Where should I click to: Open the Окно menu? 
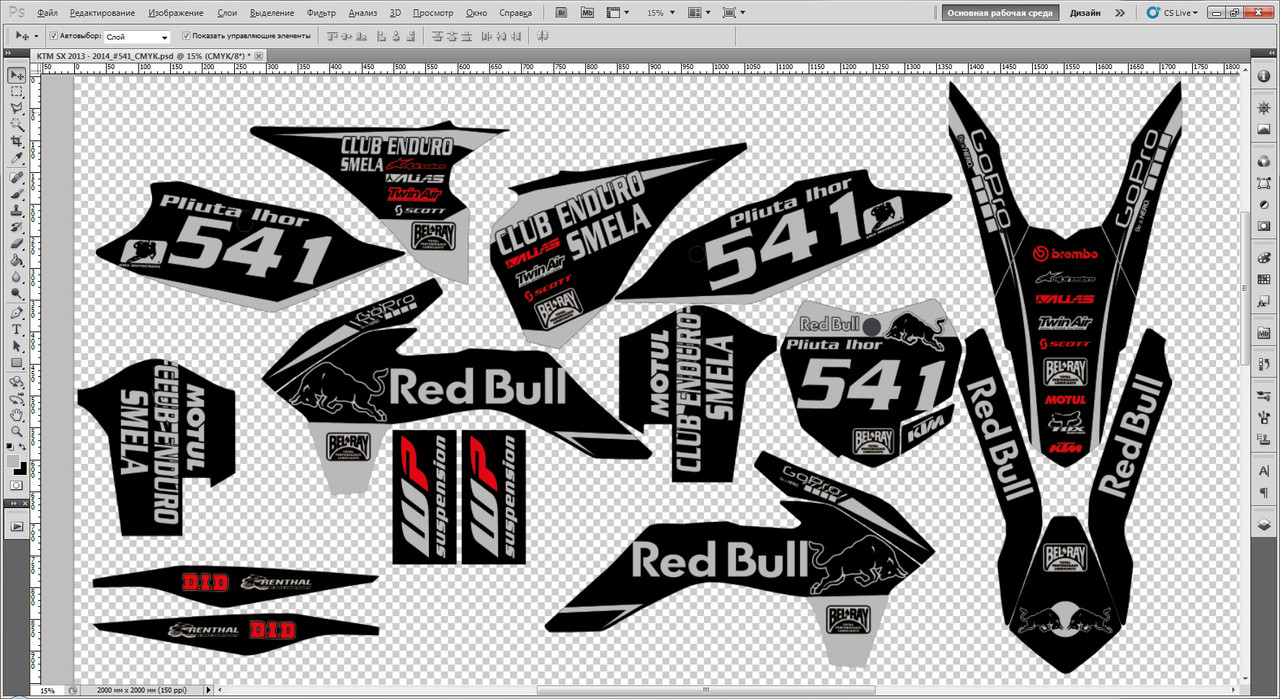click(x=476, y=13)
